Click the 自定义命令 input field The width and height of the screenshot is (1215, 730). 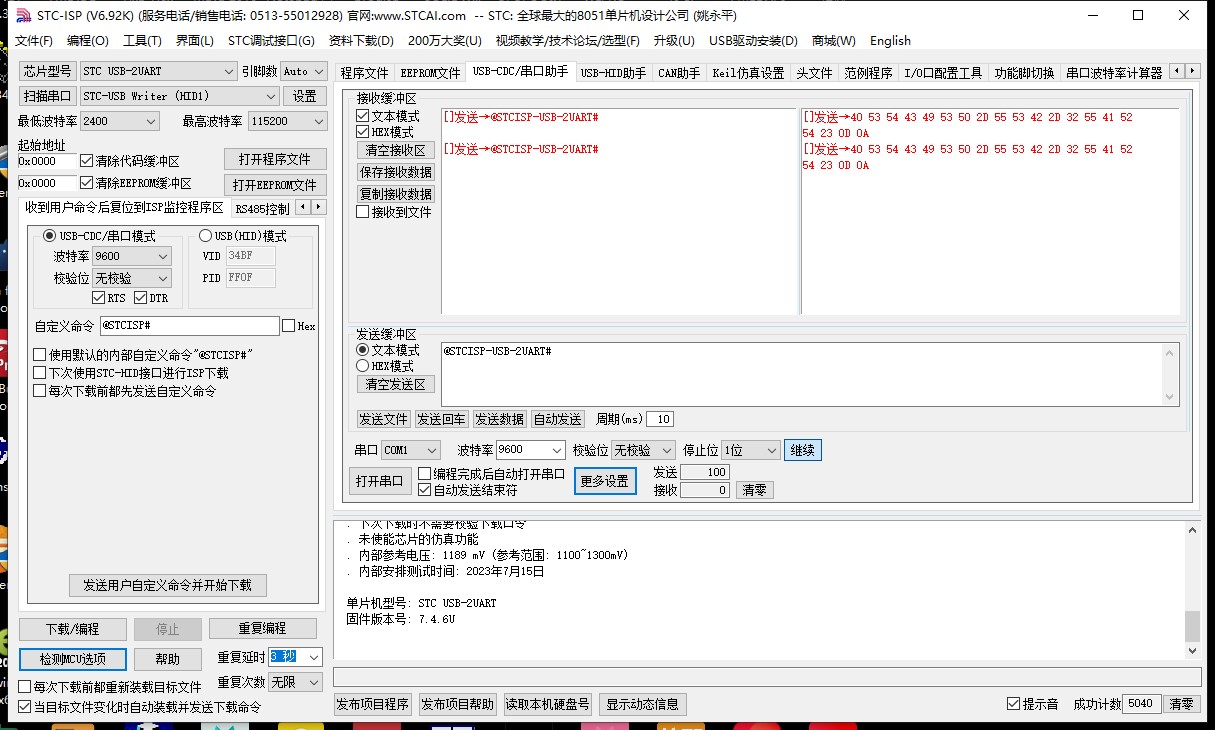point(189,326)
